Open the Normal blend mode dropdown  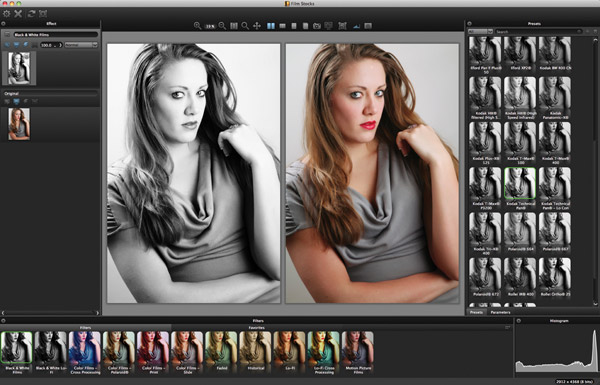[81, 45]
